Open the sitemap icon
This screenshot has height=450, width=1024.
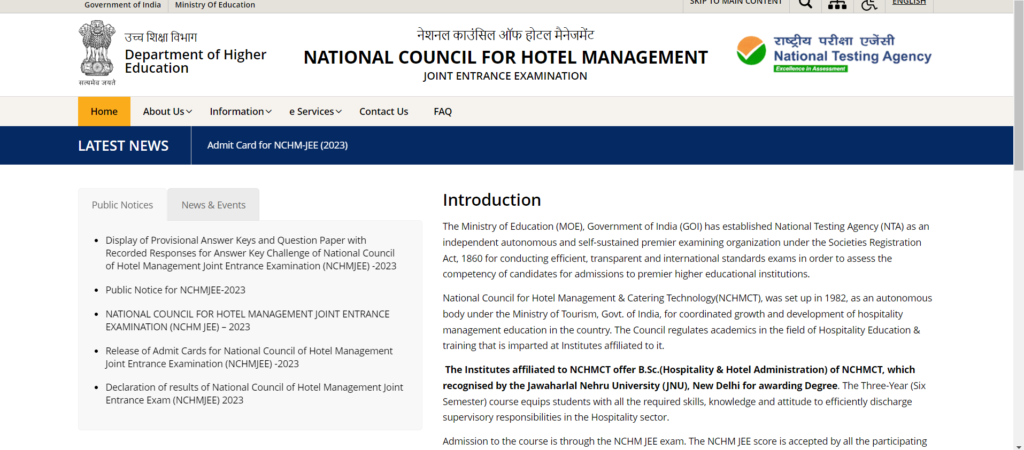tap(837, 4)
